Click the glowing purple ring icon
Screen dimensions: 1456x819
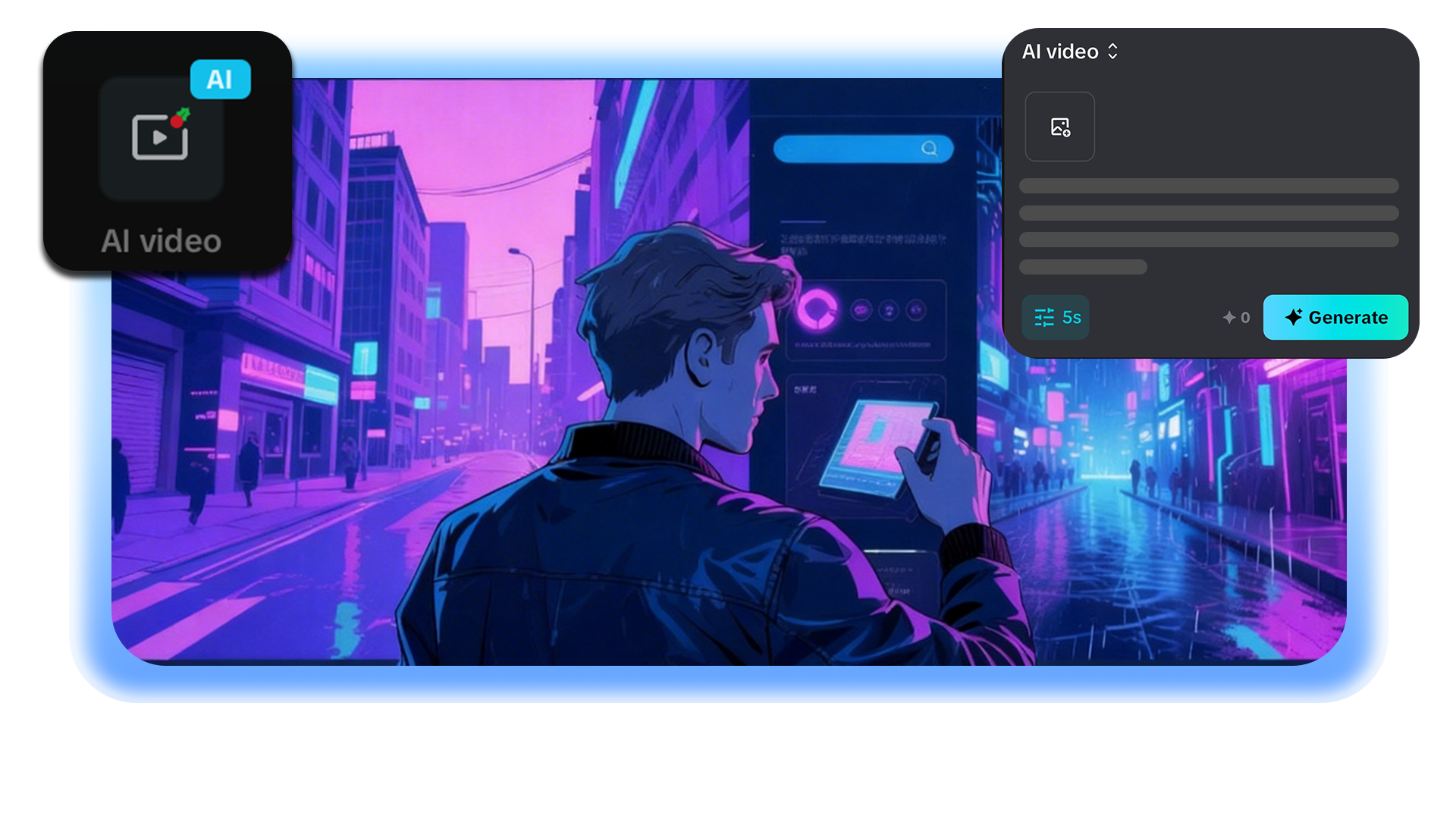coord(817,309)
